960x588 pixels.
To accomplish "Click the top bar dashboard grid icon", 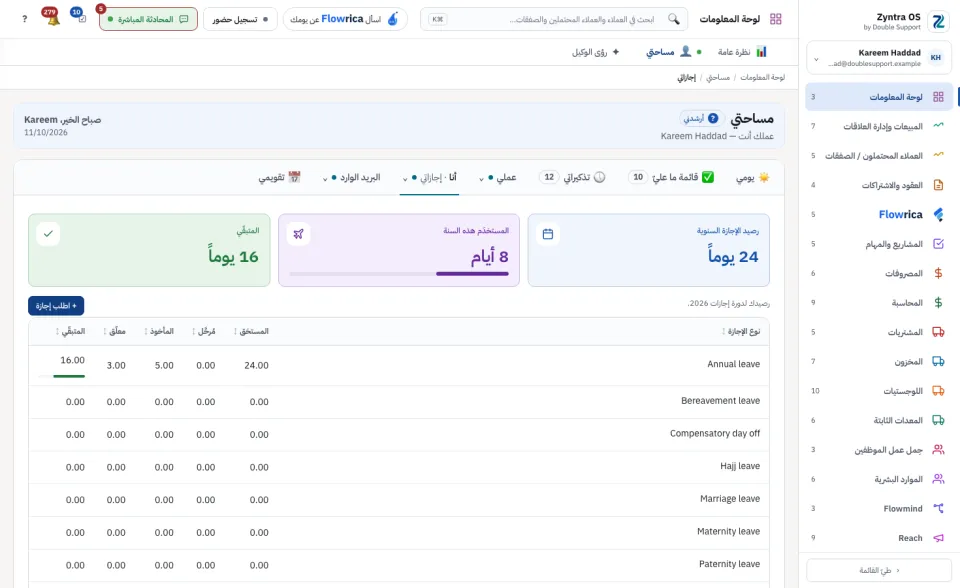I will click(x=776, y=19).
